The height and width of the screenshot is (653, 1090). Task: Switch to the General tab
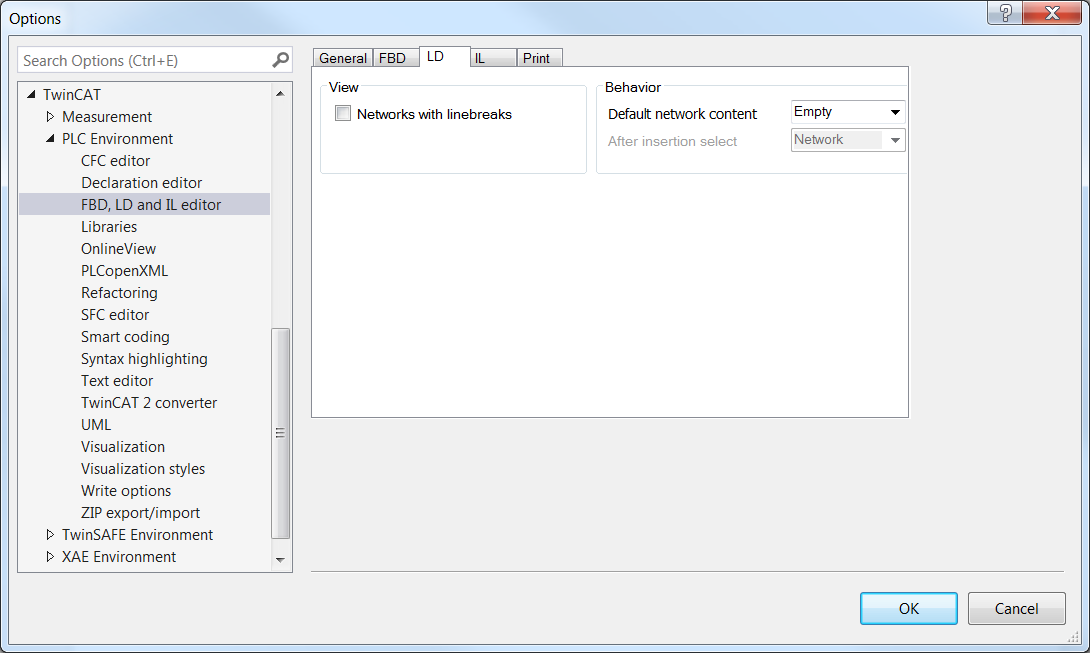point(343,58)
